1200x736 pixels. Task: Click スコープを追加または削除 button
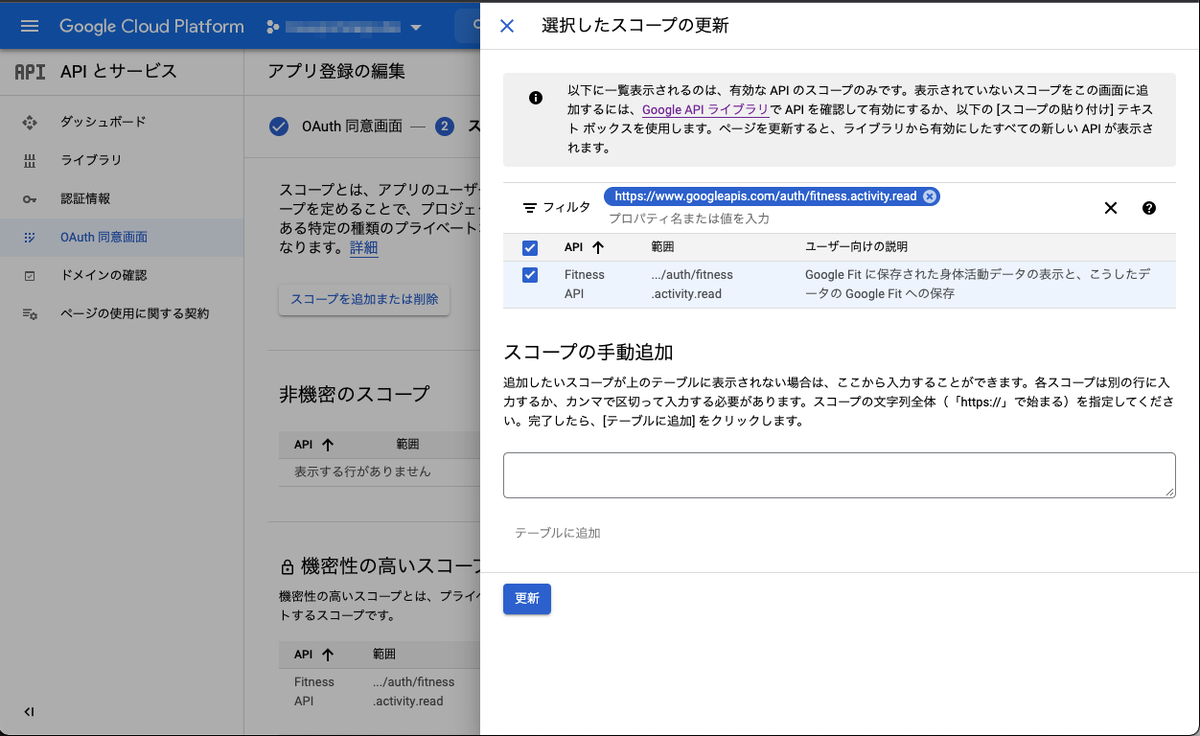364,299
